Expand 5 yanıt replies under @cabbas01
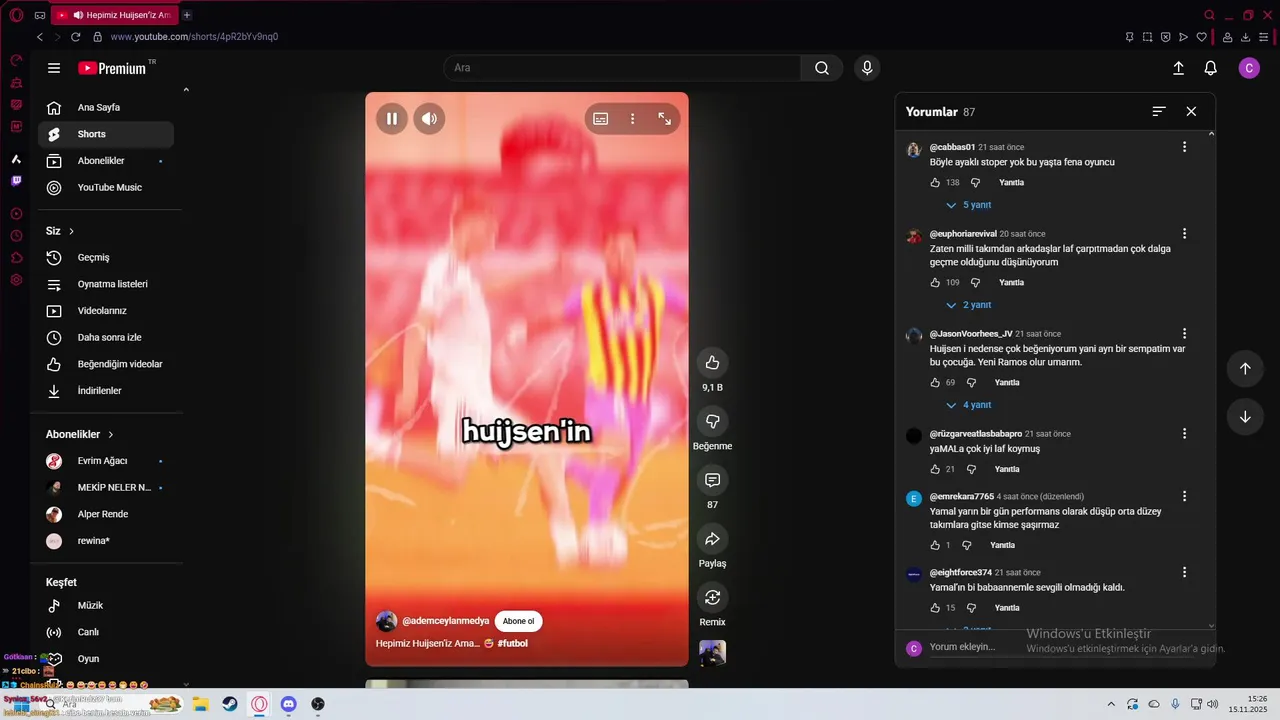This screenshot has height=720, width=1280. [969, 205]
